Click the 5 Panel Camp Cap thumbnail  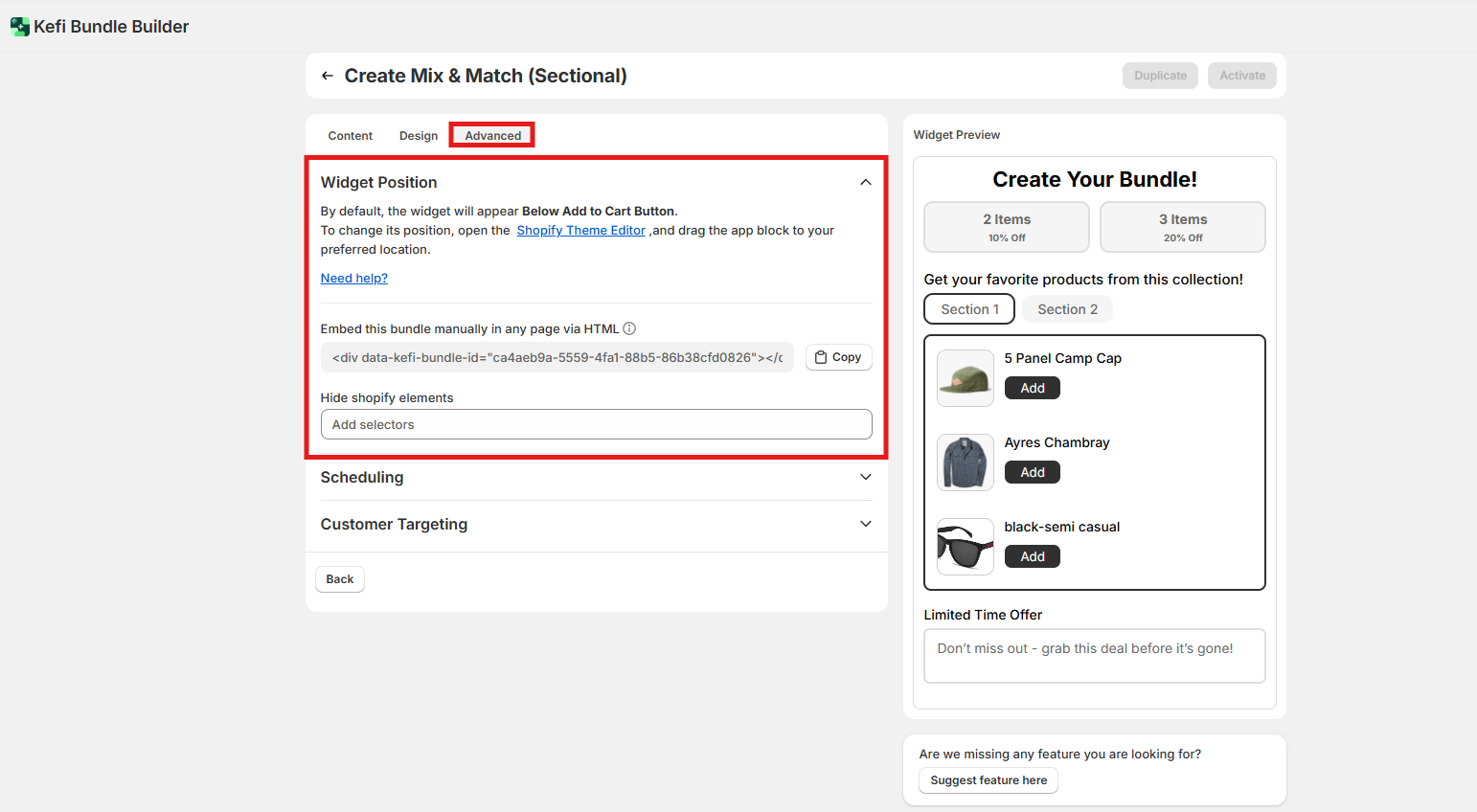tap(965, 378)
